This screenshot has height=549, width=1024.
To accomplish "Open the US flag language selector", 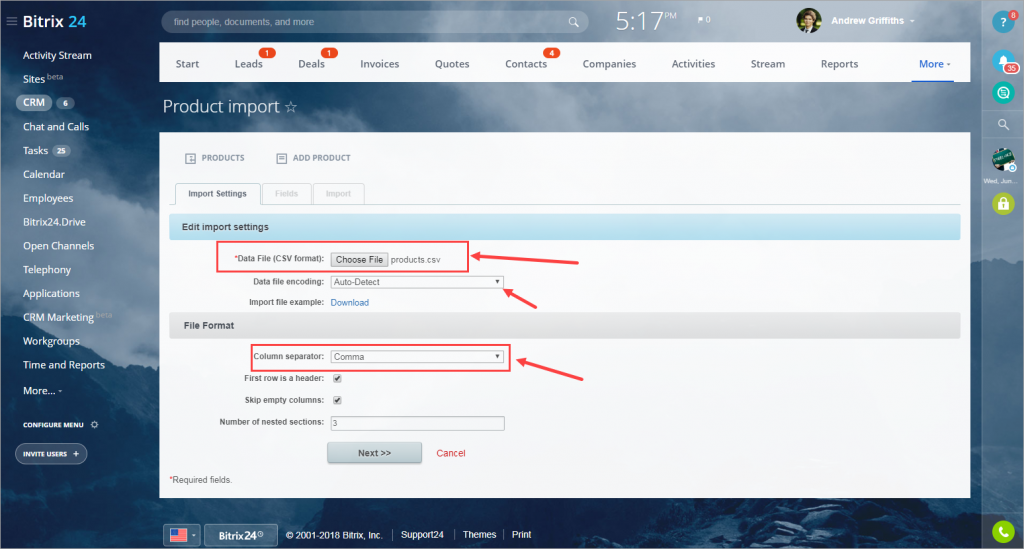I will click(x=182, y=535).
